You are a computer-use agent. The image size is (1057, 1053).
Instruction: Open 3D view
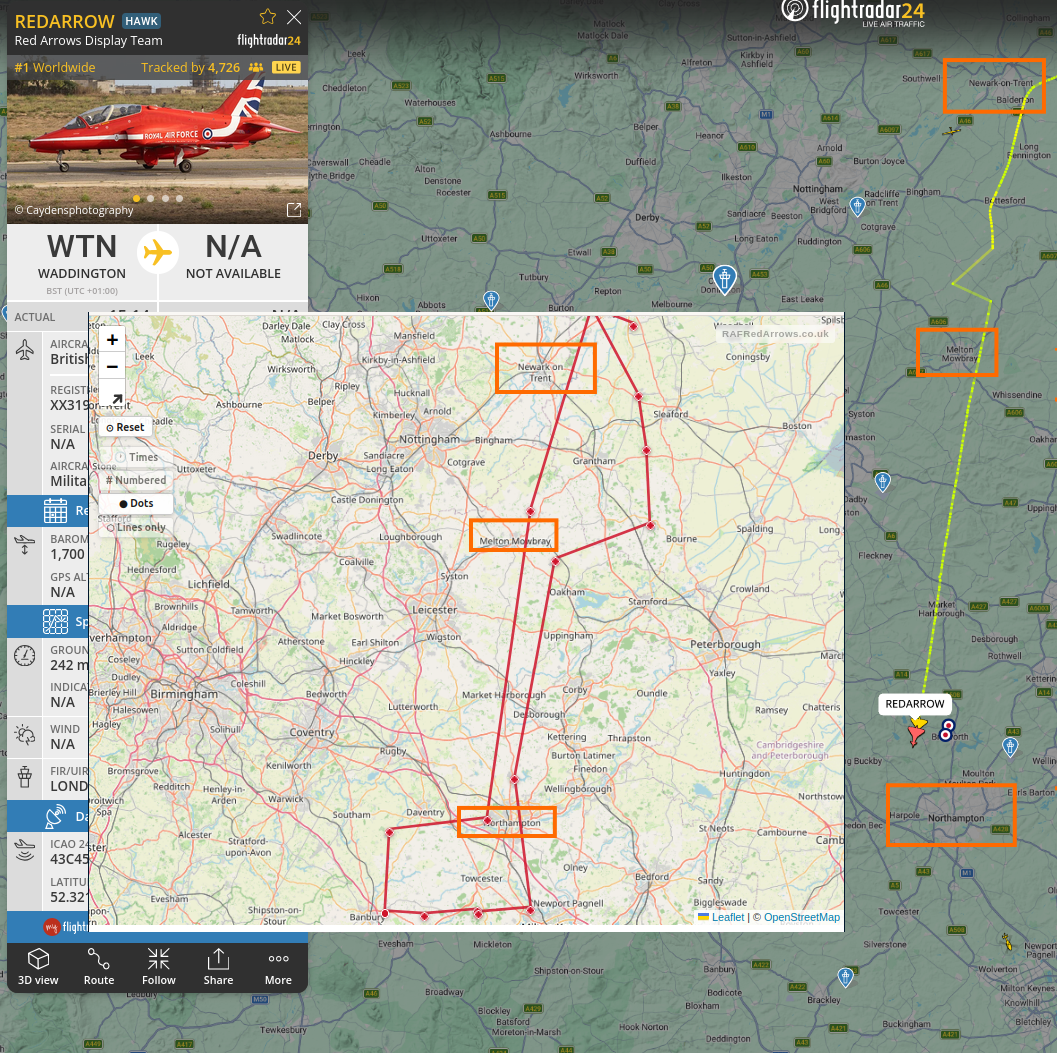point(38,966)
